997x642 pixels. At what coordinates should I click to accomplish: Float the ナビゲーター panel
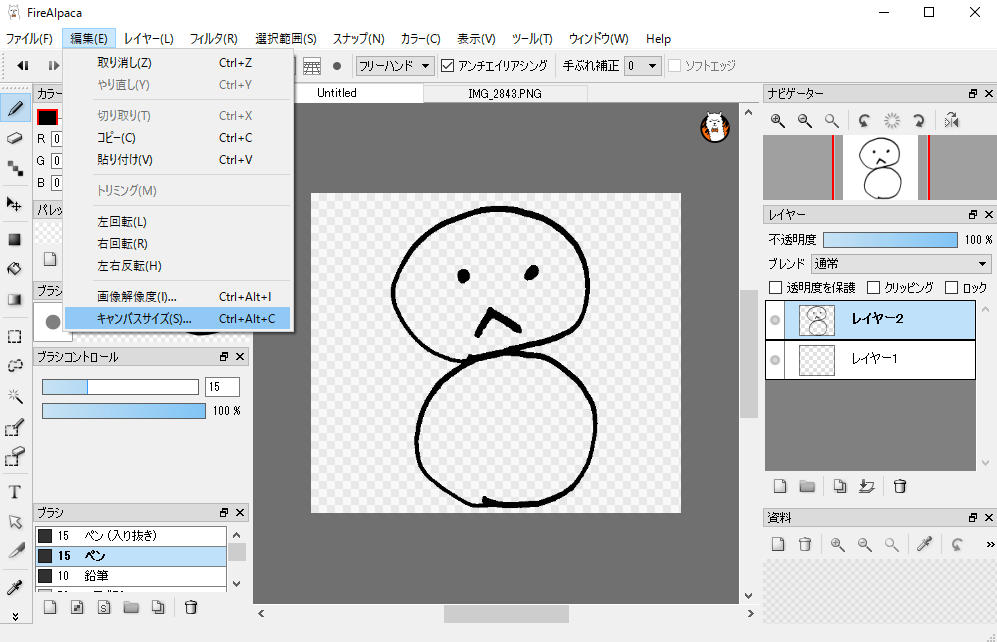(x=973, y=93)
